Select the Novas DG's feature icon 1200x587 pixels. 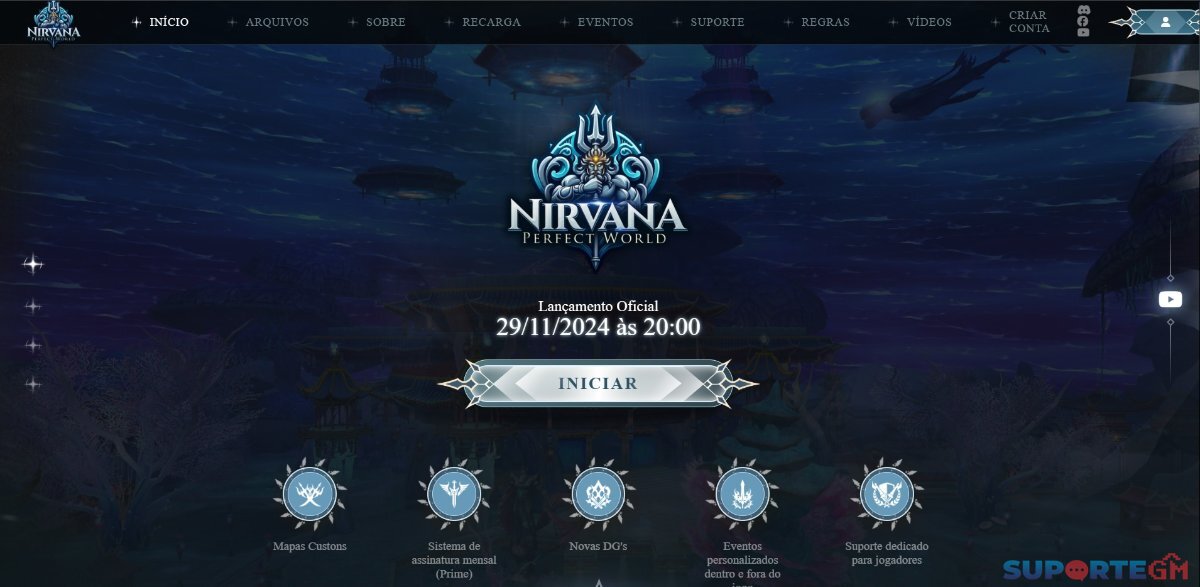coord(598,494)
